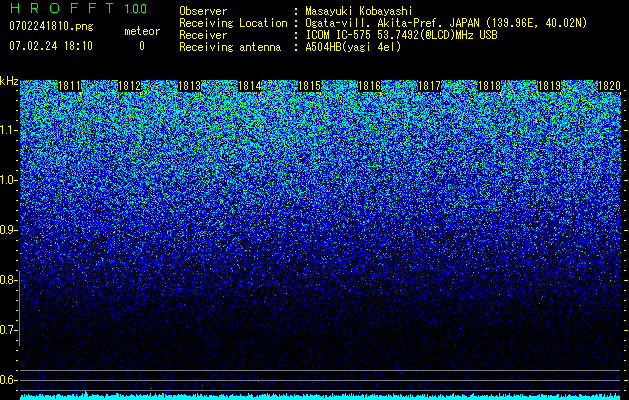Click the 0.9 kHz axis label
Viewport: 629px width, 400px height.
click(x=8, y=230)
